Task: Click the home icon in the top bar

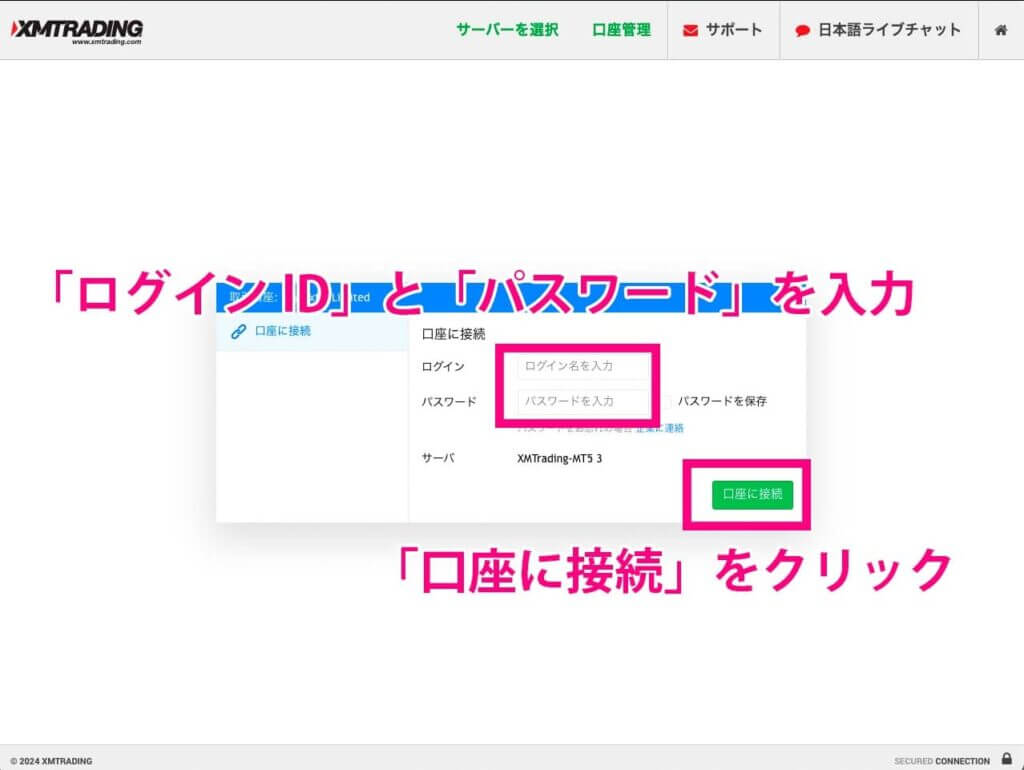Action: tap(1001, 30)
